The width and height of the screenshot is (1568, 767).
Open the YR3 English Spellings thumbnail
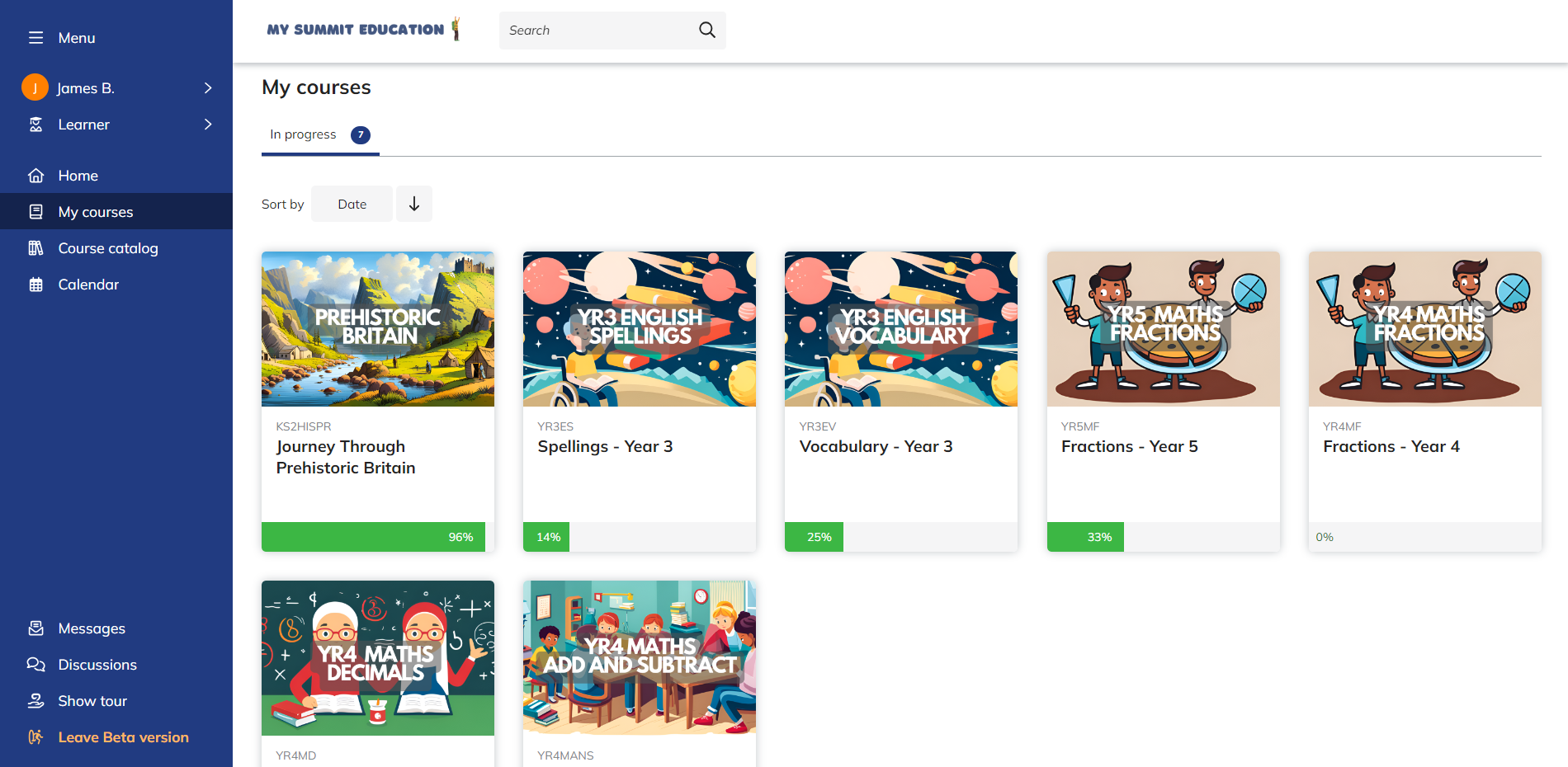[x=640, y=329]
